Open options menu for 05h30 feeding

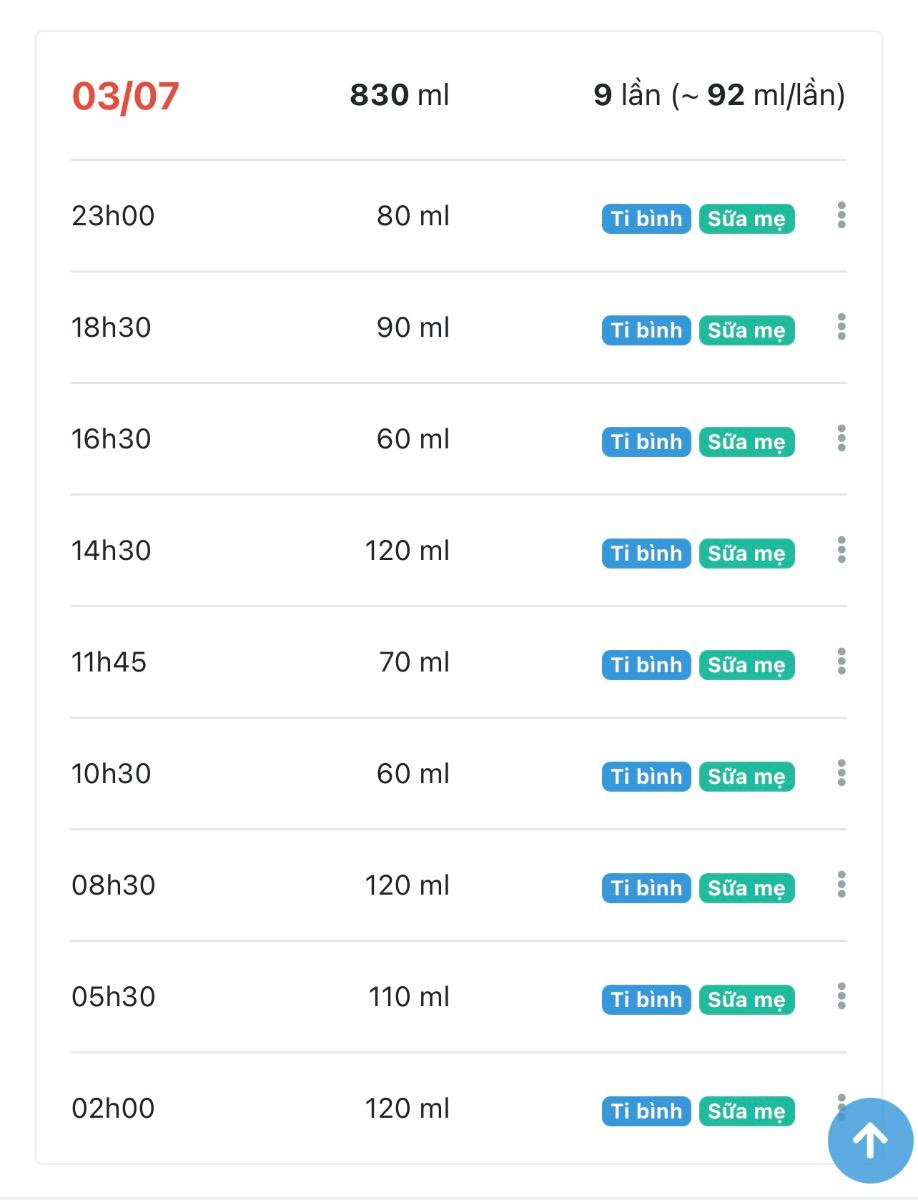842,996
